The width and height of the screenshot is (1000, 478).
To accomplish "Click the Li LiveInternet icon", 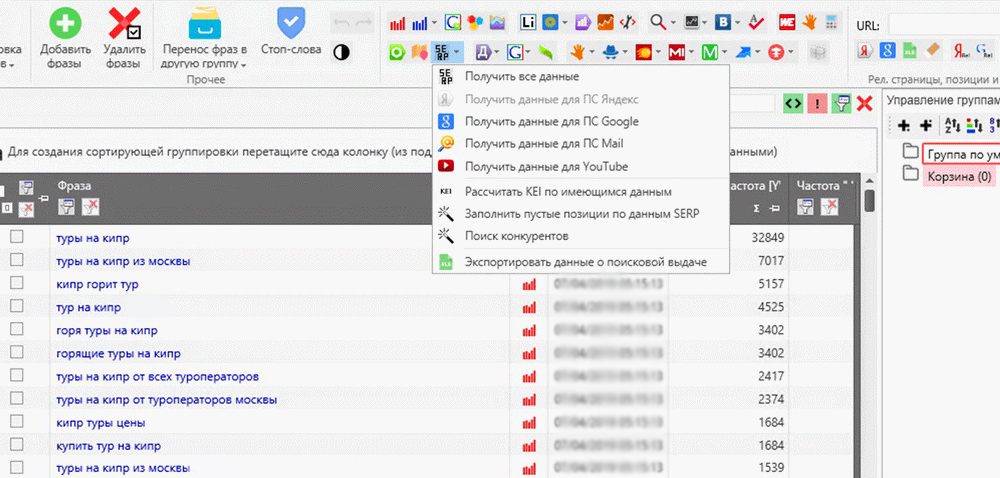I will point(528,21).
